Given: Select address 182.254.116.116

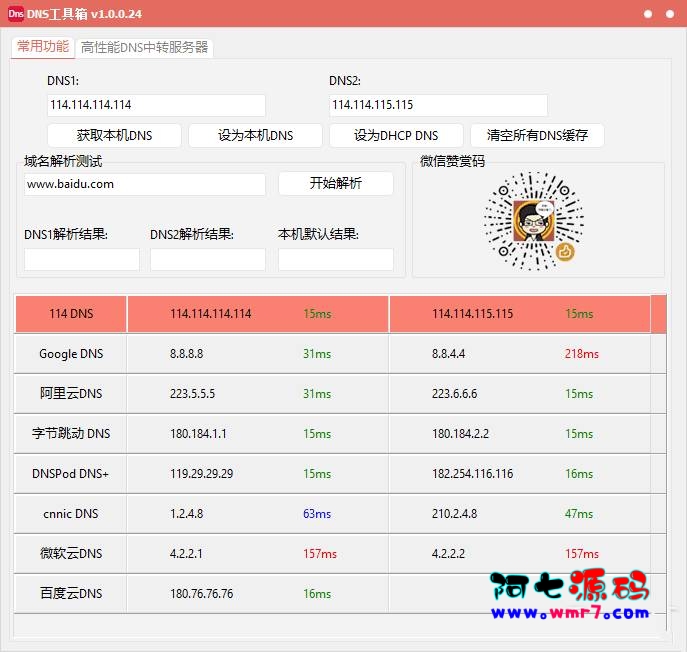Looking at the screenshot, I should tap(472, 474).
